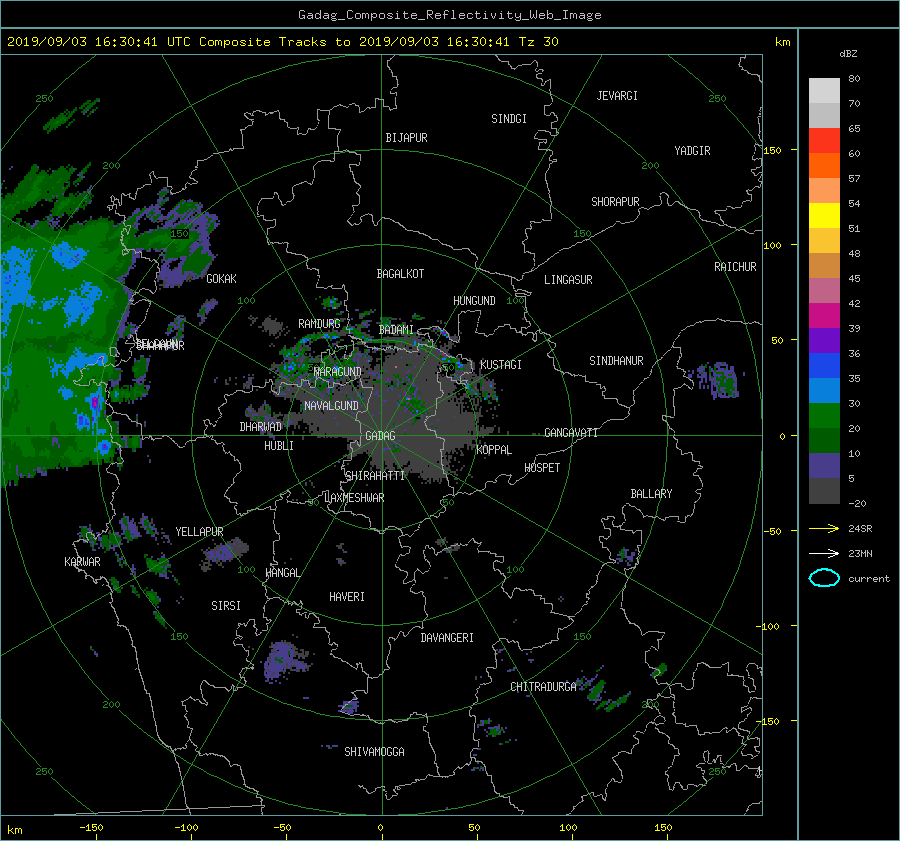This screenshot has width=900, height=841.
Task: Click the HOSPET town label
Action: click(x=542, y=468)
